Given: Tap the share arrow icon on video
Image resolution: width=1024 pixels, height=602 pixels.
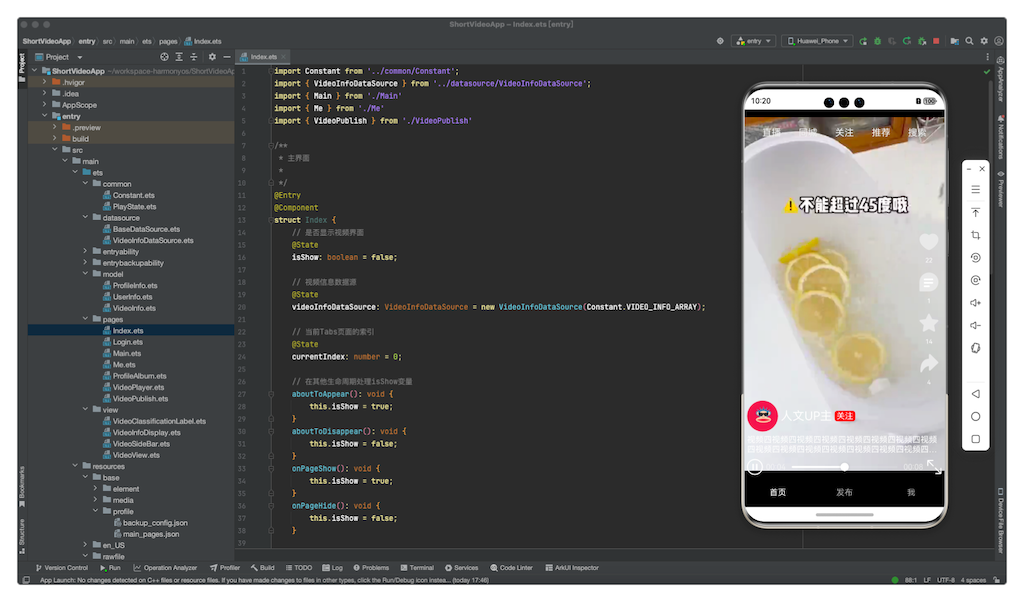Looking at the screenshot, I should (929, 363).
